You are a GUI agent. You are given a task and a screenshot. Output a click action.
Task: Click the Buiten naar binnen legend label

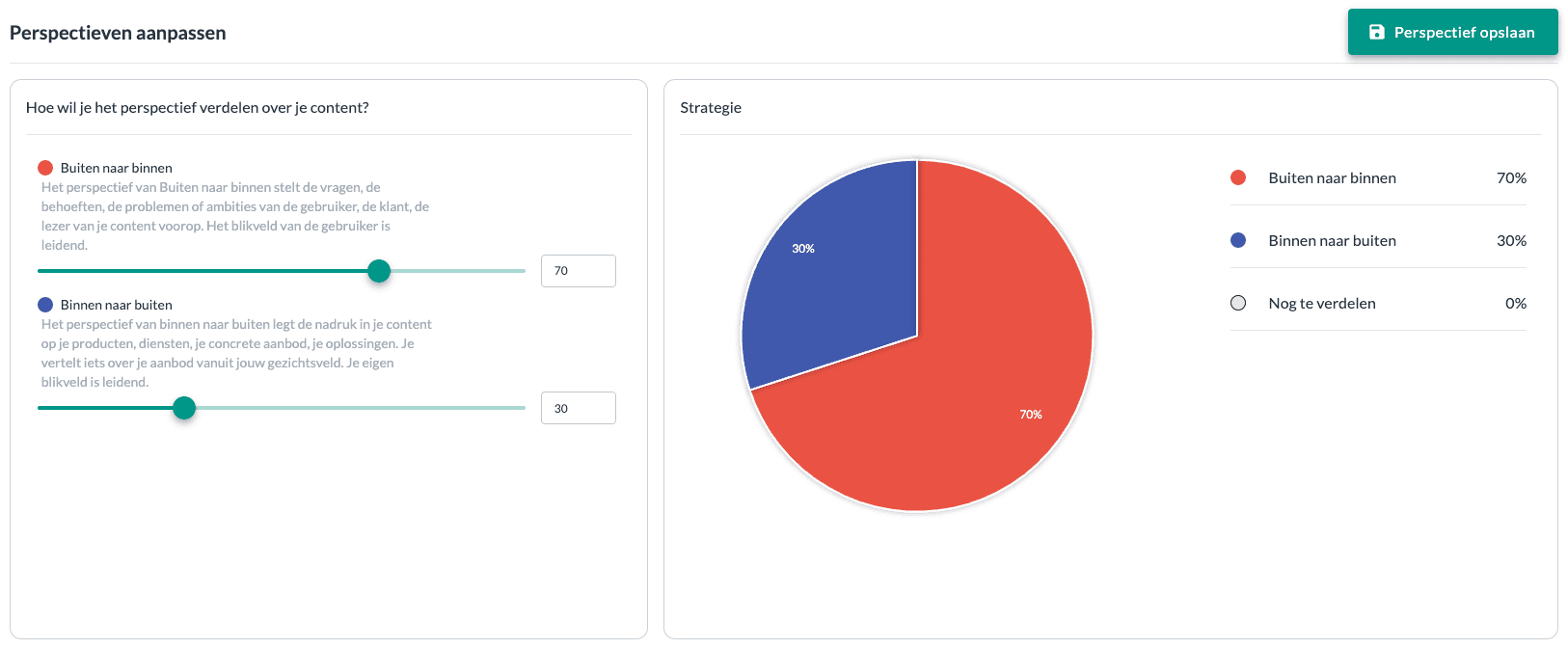[x=1332, y=177]
